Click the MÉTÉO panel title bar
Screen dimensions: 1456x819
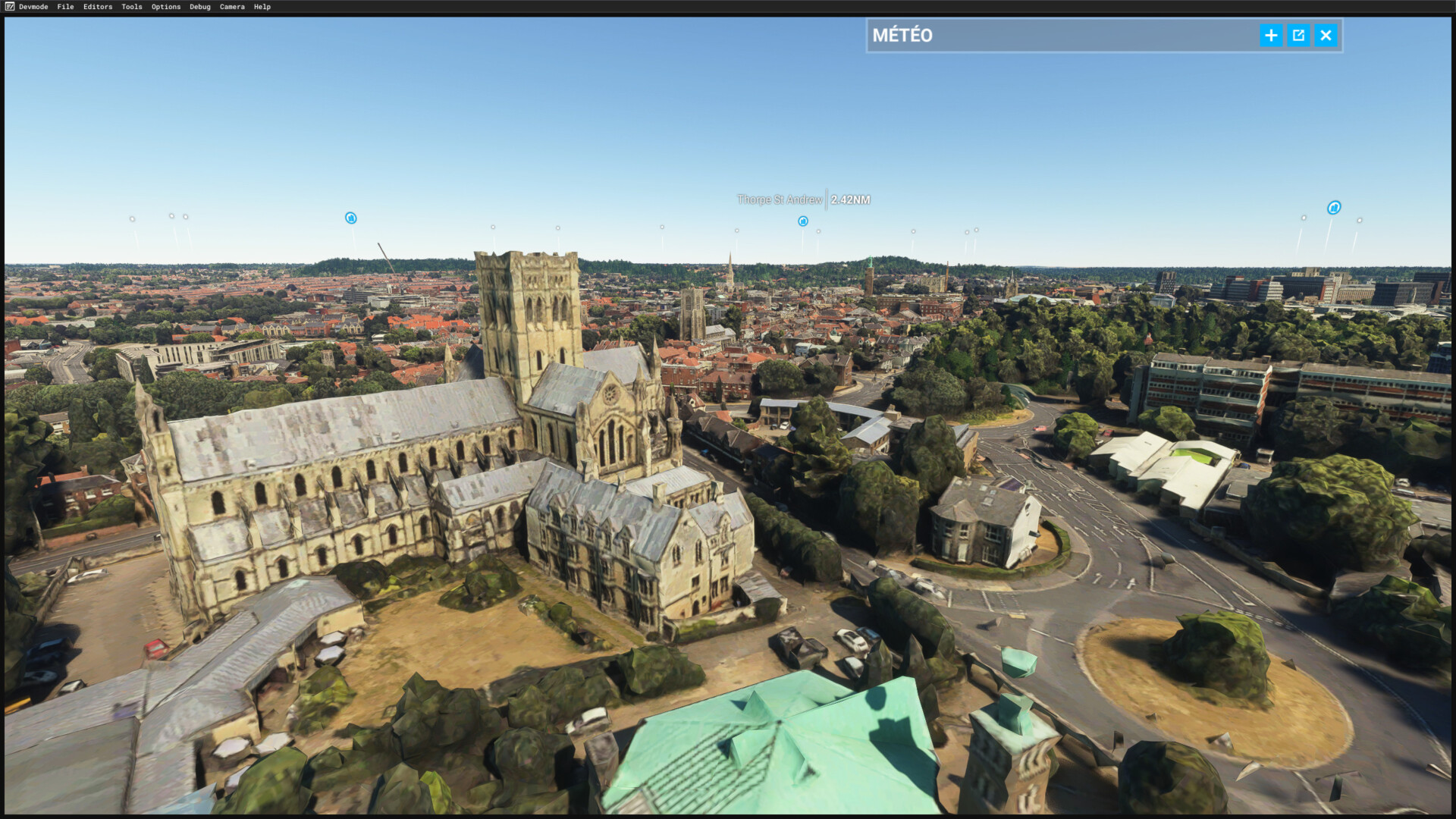(x=1062, y=36)
